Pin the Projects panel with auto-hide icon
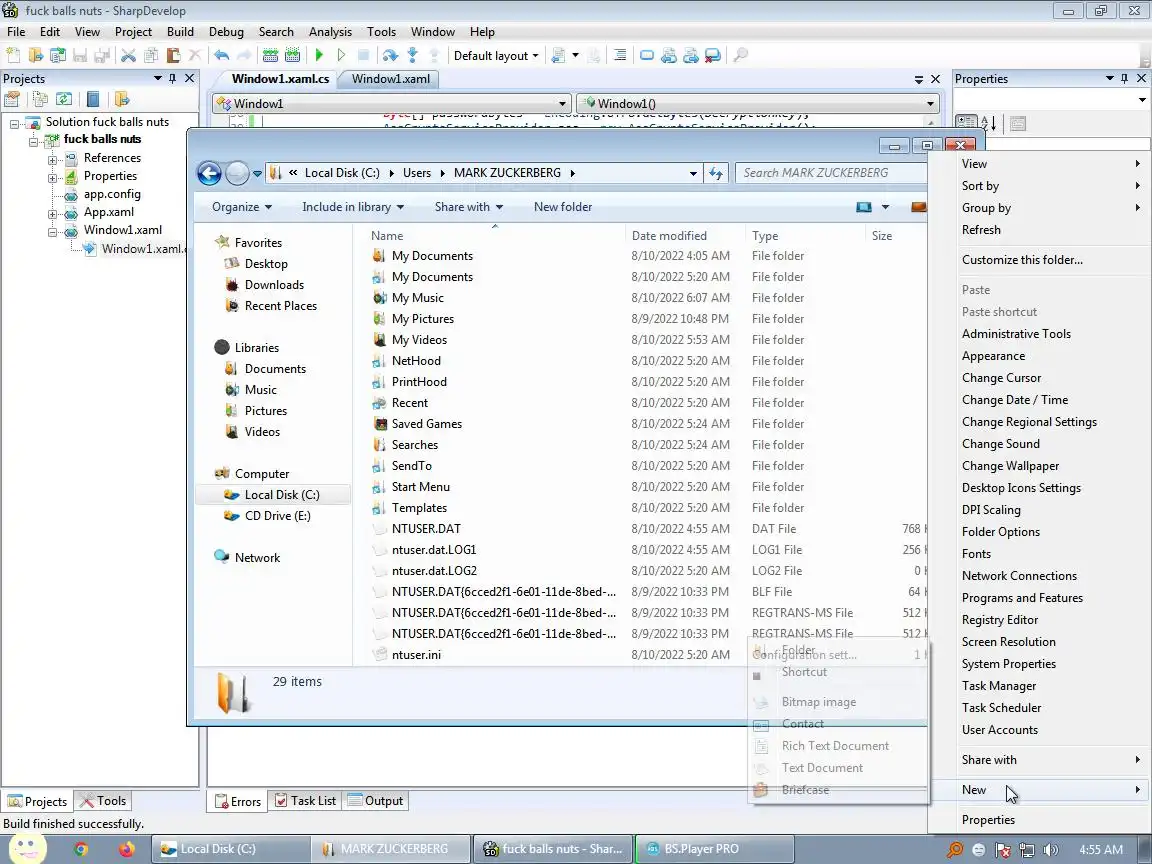This screenshot has height=864, width=1152. point(173,78)
